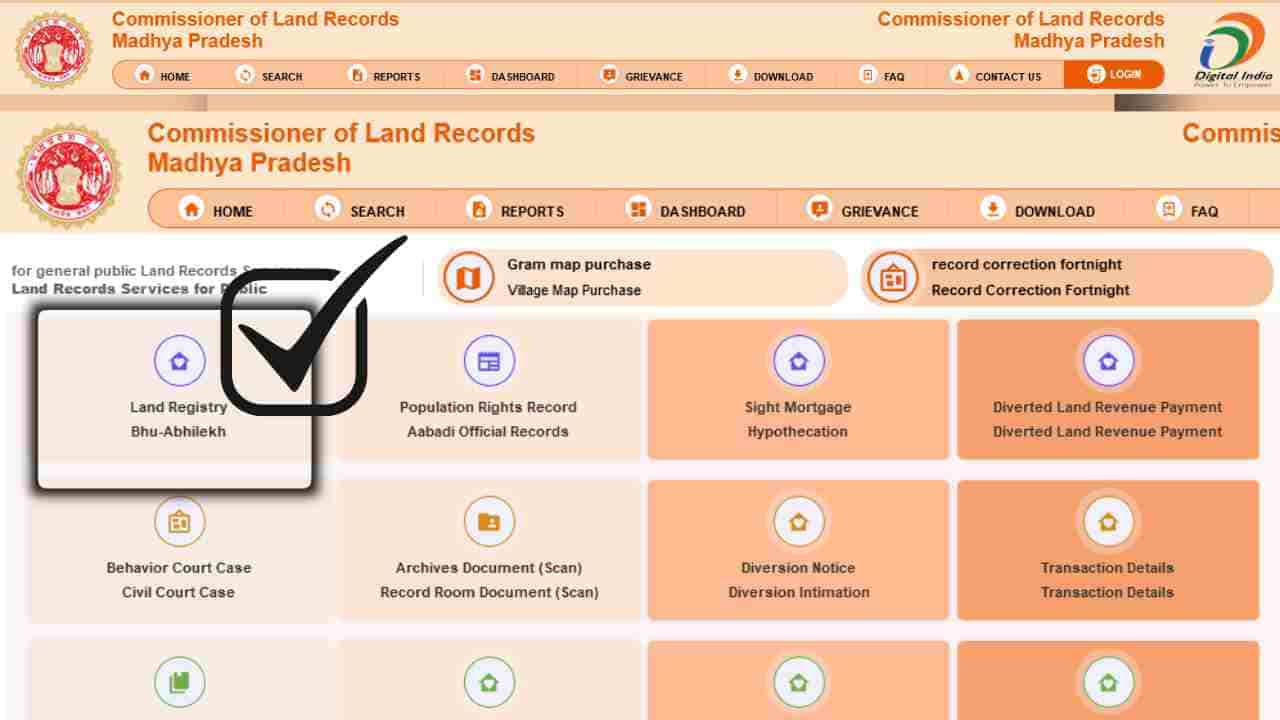Viewport: 1280px width, 720px height.
Task: Open the Transaction Details icon
Action: point(1108,521)
